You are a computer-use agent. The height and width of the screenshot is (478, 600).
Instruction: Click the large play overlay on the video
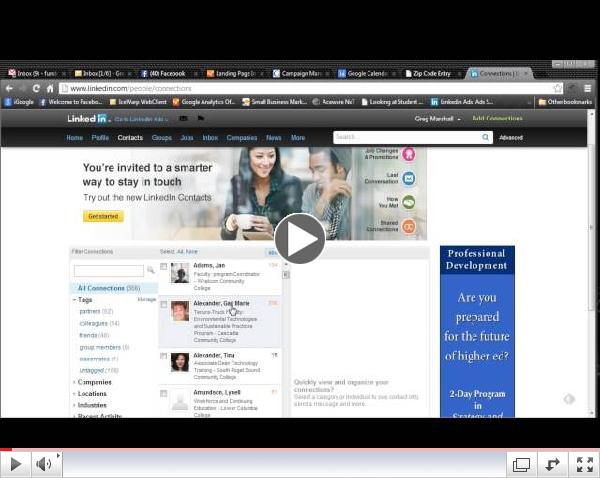(300, 239)
